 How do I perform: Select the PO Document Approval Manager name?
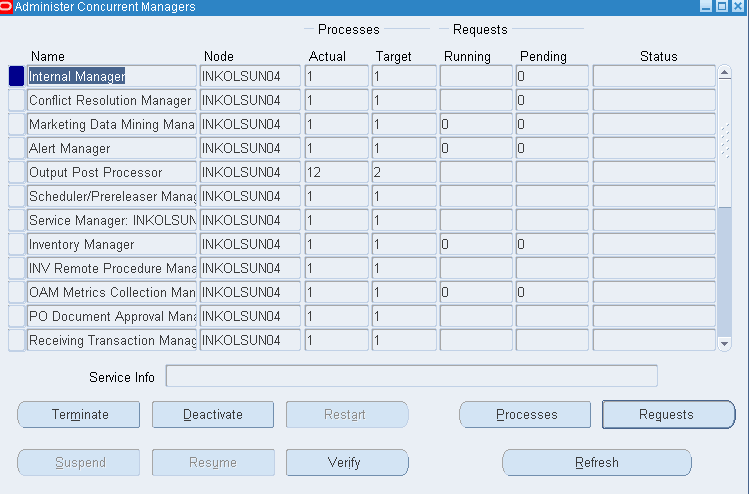click(x=112, y=316)
